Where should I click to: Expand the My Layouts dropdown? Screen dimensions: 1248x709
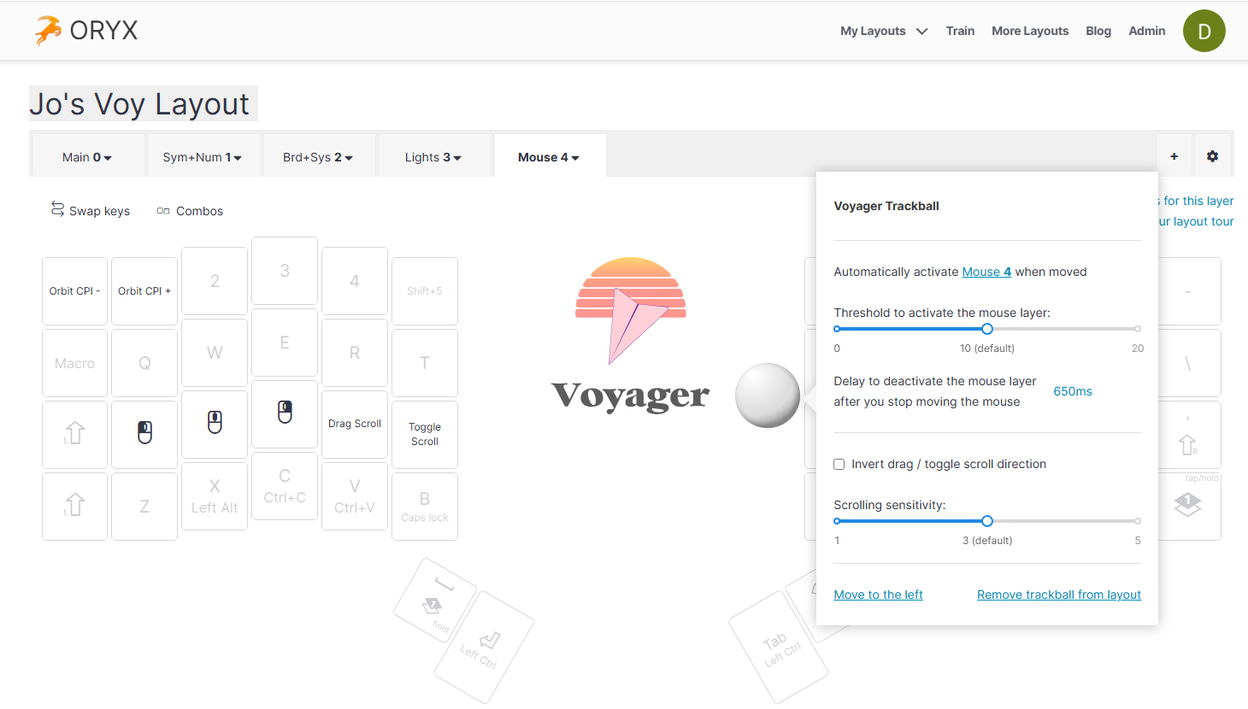(x=883, y=31)
